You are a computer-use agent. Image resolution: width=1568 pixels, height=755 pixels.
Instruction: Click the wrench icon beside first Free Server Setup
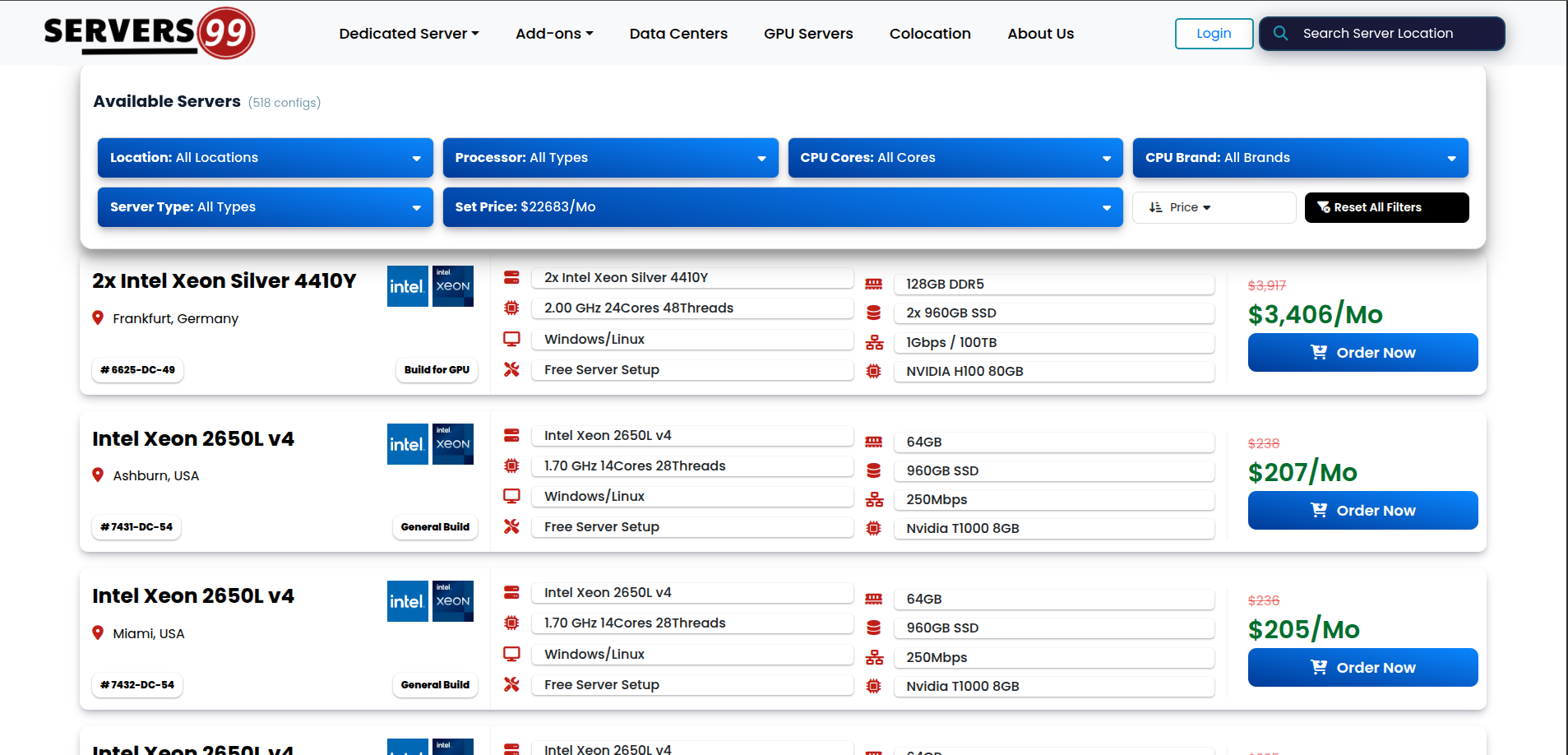pos(511,370)
